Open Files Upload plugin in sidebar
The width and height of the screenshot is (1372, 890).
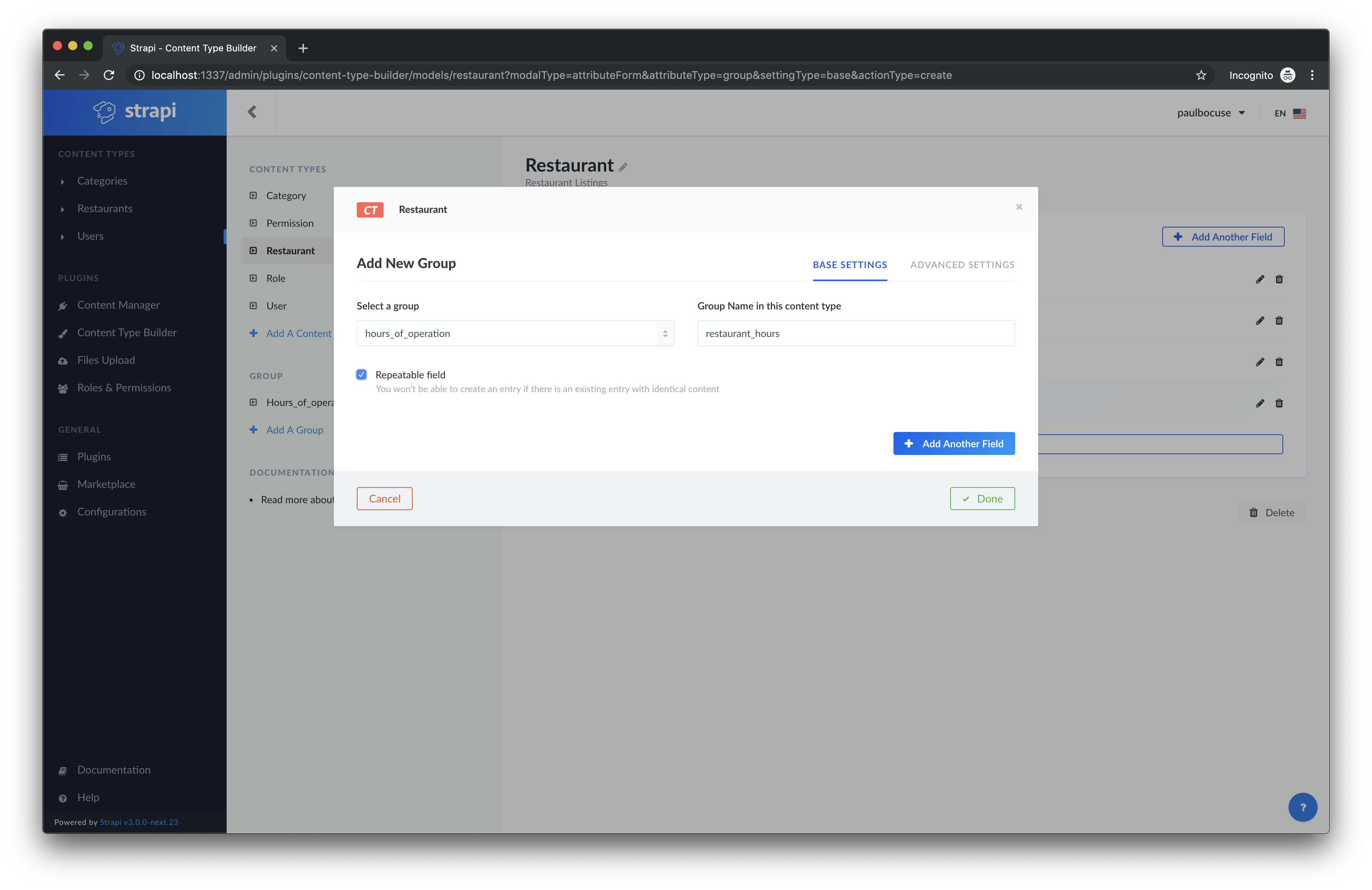point(106,360)
